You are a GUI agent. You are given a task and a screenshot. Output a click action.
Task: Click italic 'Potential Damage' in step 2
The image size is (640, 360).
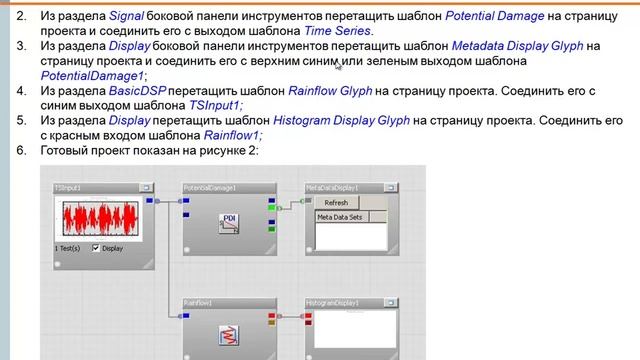tap(495, 16)
